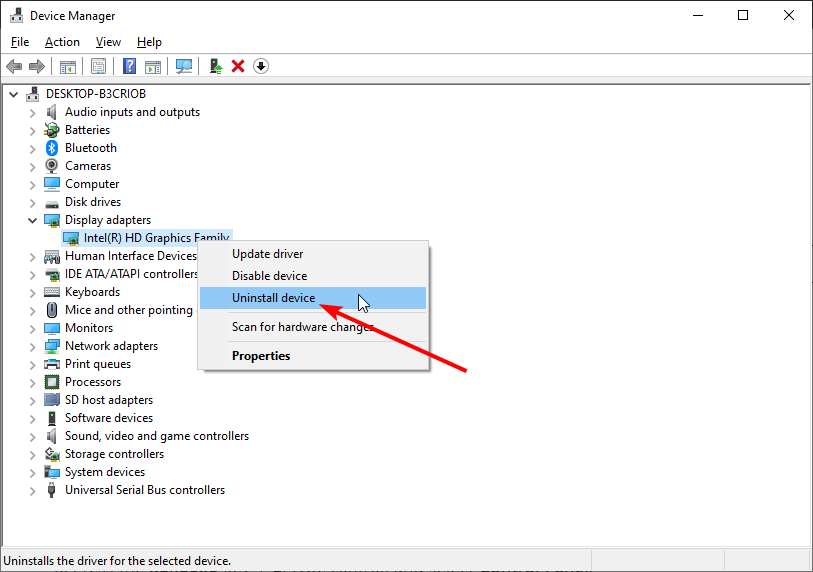Click the DESKTOP-B3CRIOB computer root icon

coord(33,94)
